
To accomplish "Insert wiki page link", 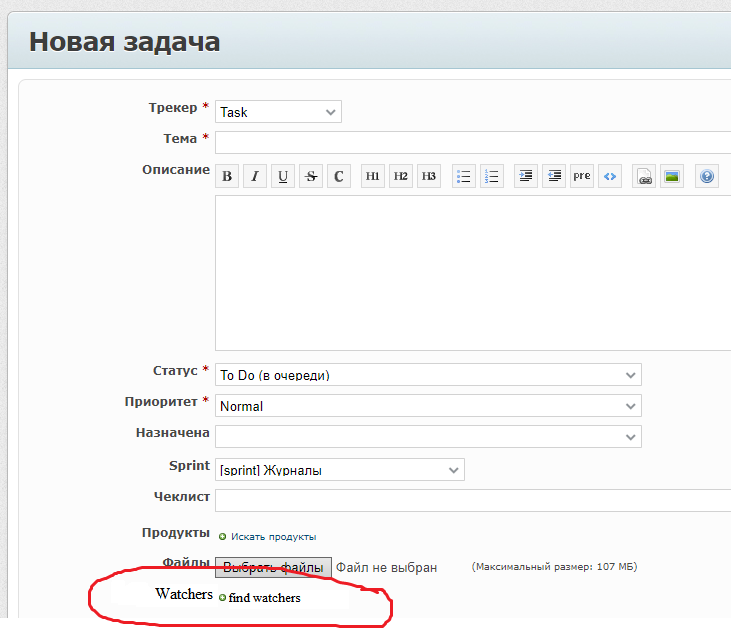I will [644, 176].
